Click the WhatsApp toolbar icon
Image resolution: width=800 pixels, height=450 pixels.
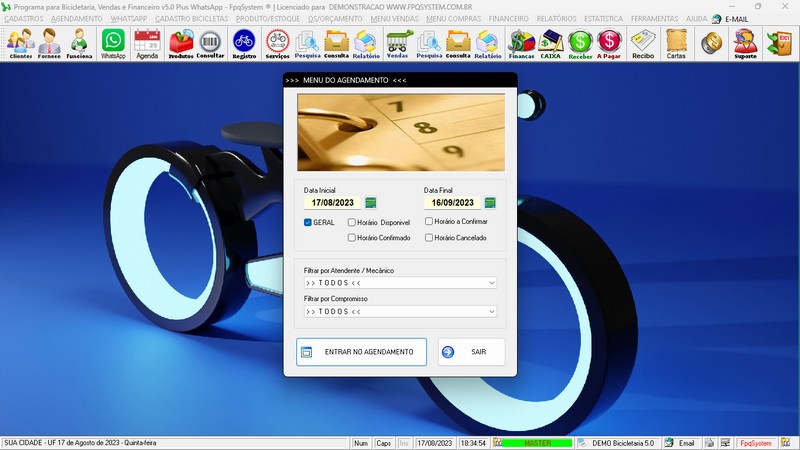[113, 43]
